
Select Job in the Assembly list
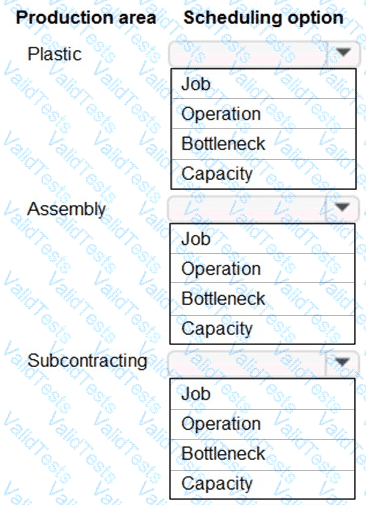(x=263, y=239)
